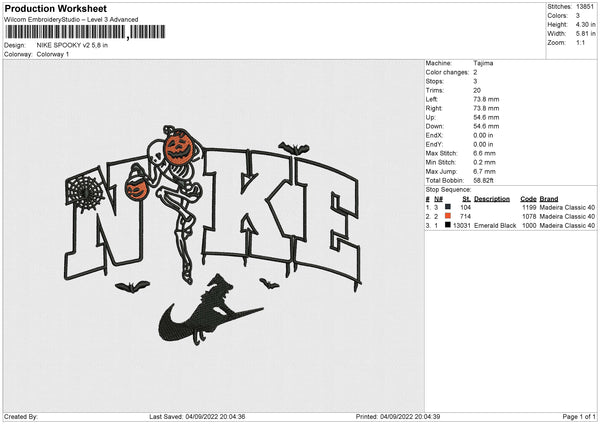The image size is (600, 424).
Task: Click the 'Stop Sequence:' heading
Action: tap(448, 190)
